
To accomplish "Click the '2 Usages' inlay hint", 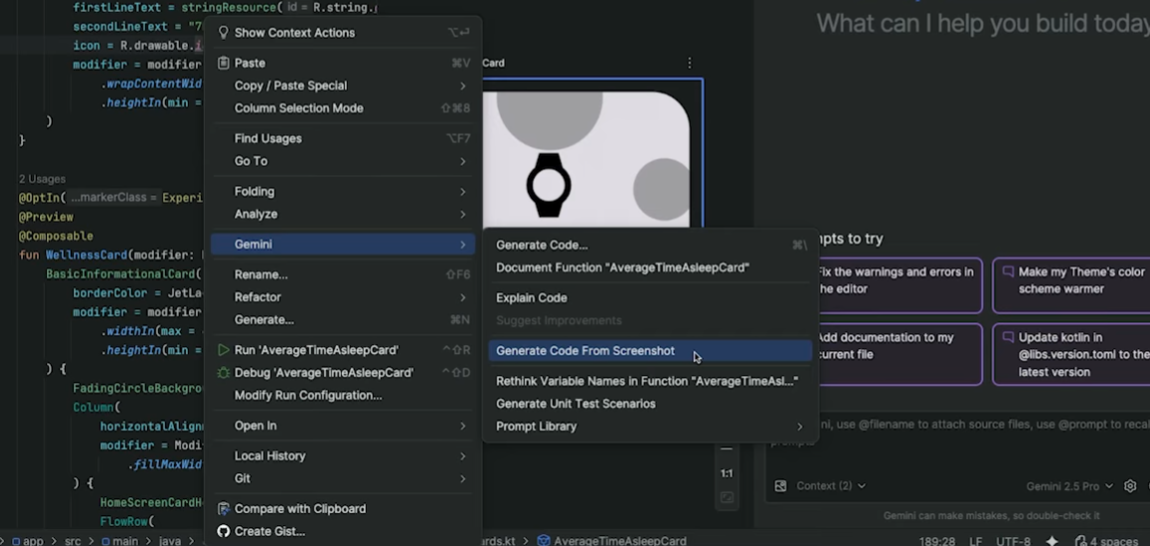I will point(42,179).
